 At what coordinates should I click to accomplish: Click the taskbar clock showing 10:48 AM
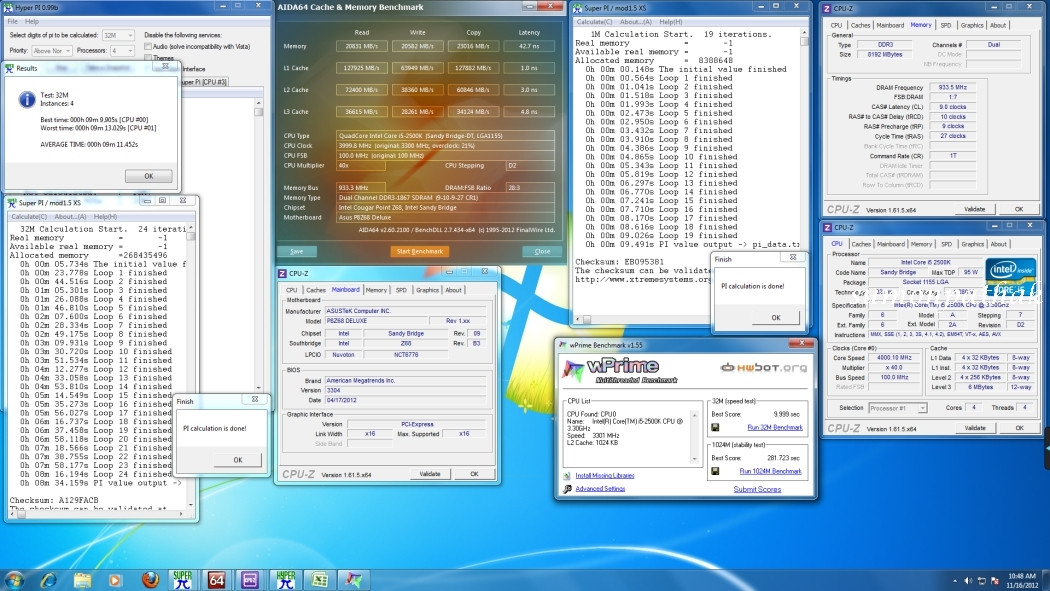1022,580
